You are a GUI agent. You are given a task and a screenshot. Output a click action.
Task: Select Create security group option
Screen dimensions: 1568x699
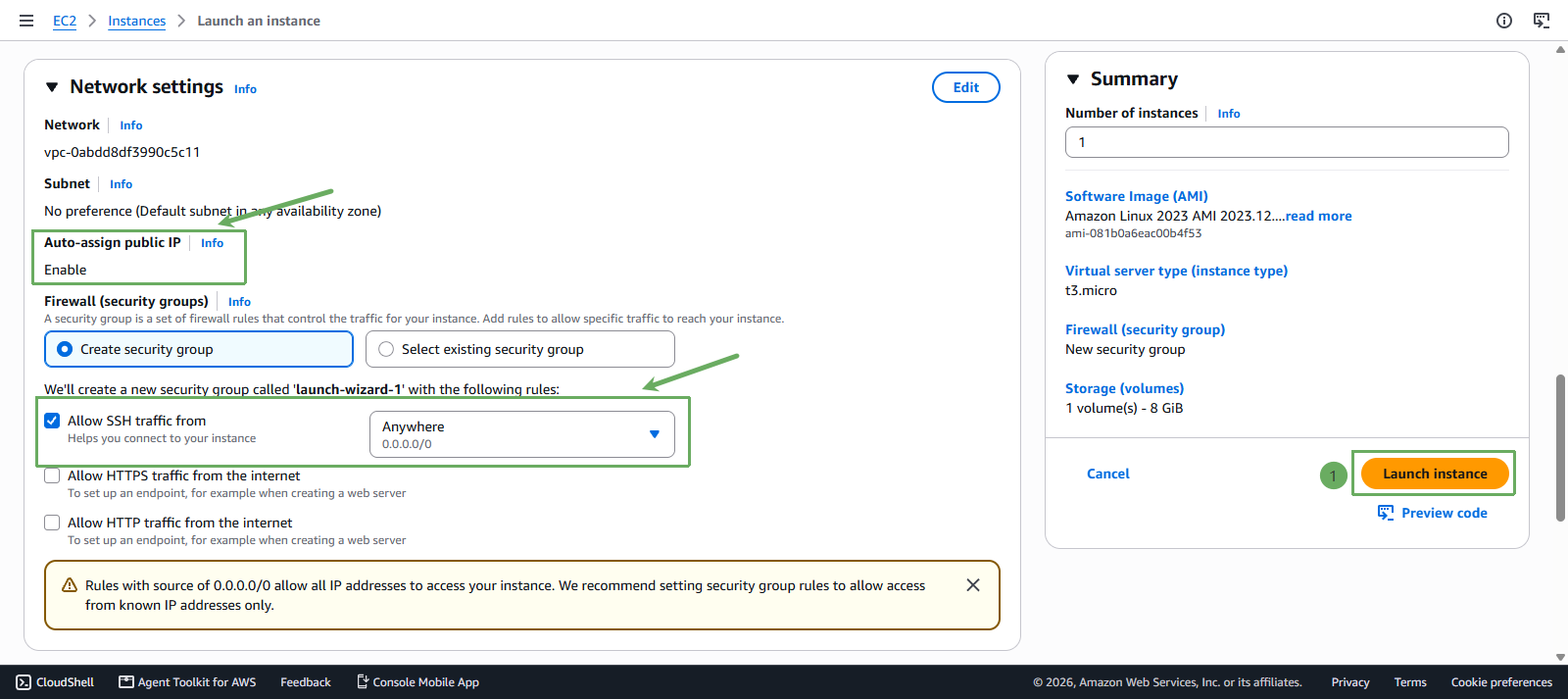point(199,349)
